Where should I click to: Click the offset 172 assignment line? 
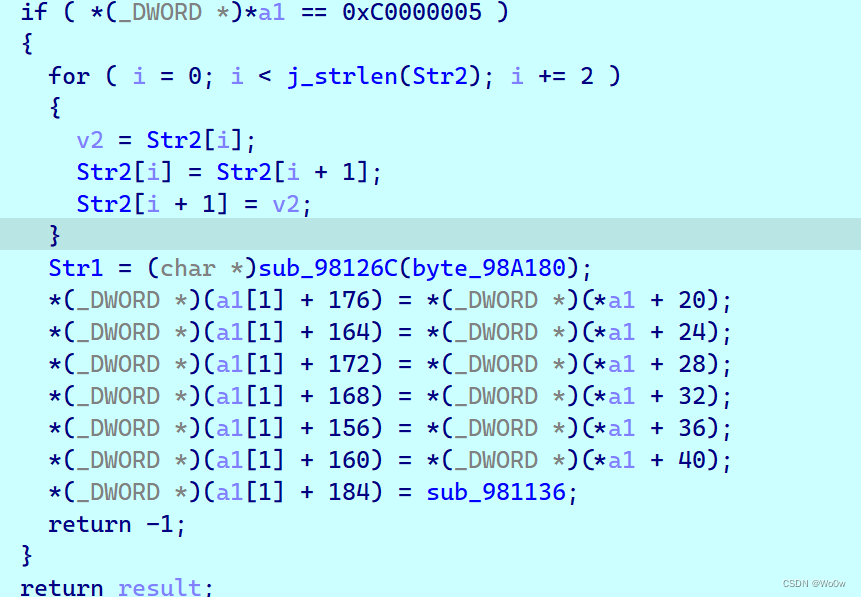point(390,364)
